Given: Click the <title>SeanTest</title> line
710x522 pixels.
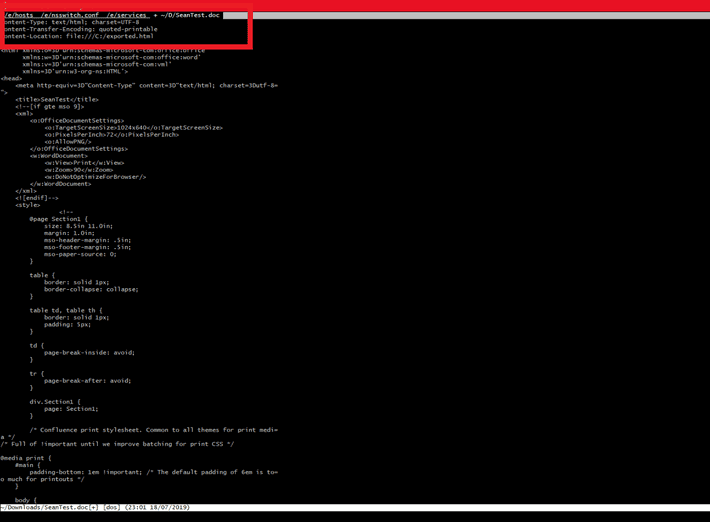Looking at the screenshot, I should 57,100.
